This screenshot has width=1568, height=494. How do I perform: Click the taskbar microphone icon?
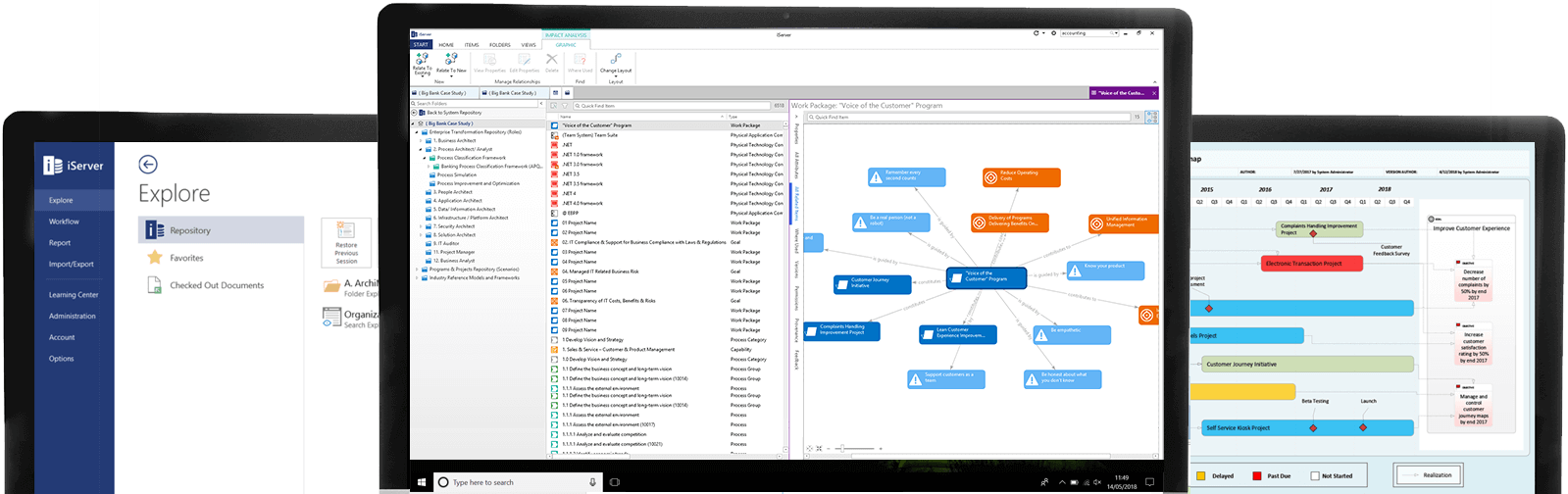pyautogui.click(x=592, y=482)
